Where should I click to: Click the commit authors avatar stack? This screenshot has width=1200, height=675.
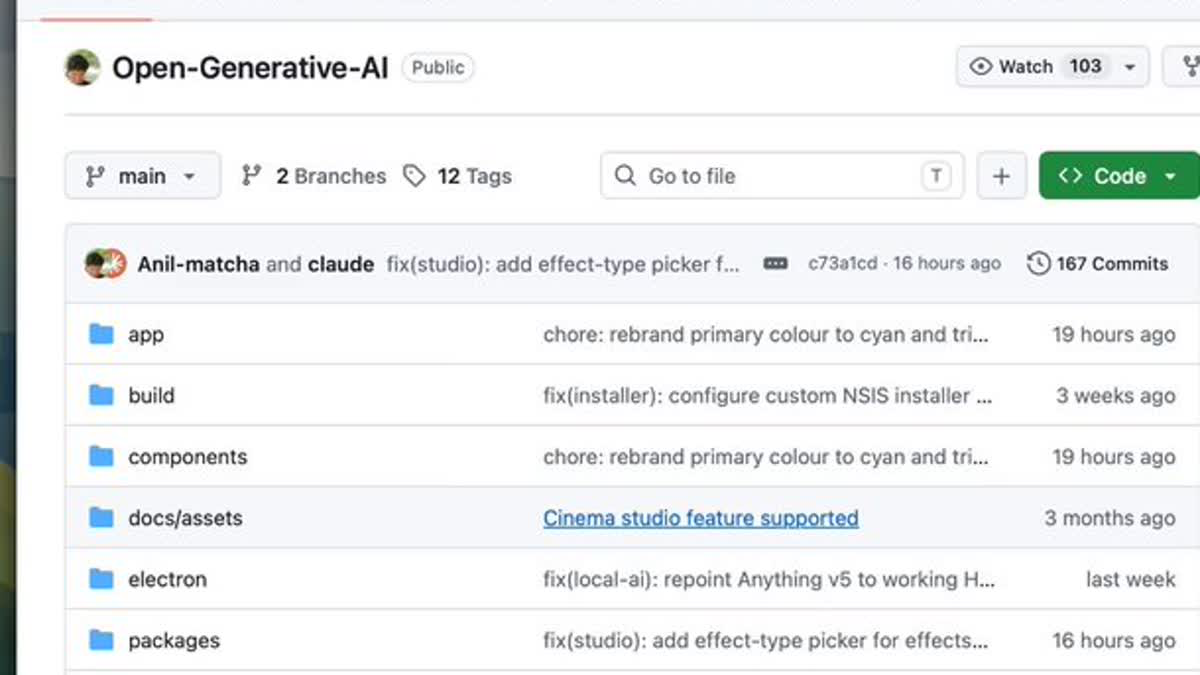tap(106, 264)
